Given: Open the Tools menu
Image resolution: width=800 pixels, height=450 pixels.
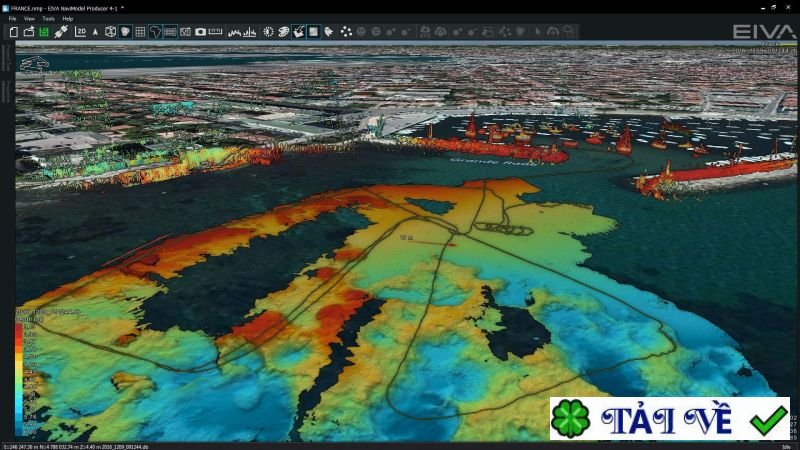Looking at the screenshot, I should [x=48, y=18].
